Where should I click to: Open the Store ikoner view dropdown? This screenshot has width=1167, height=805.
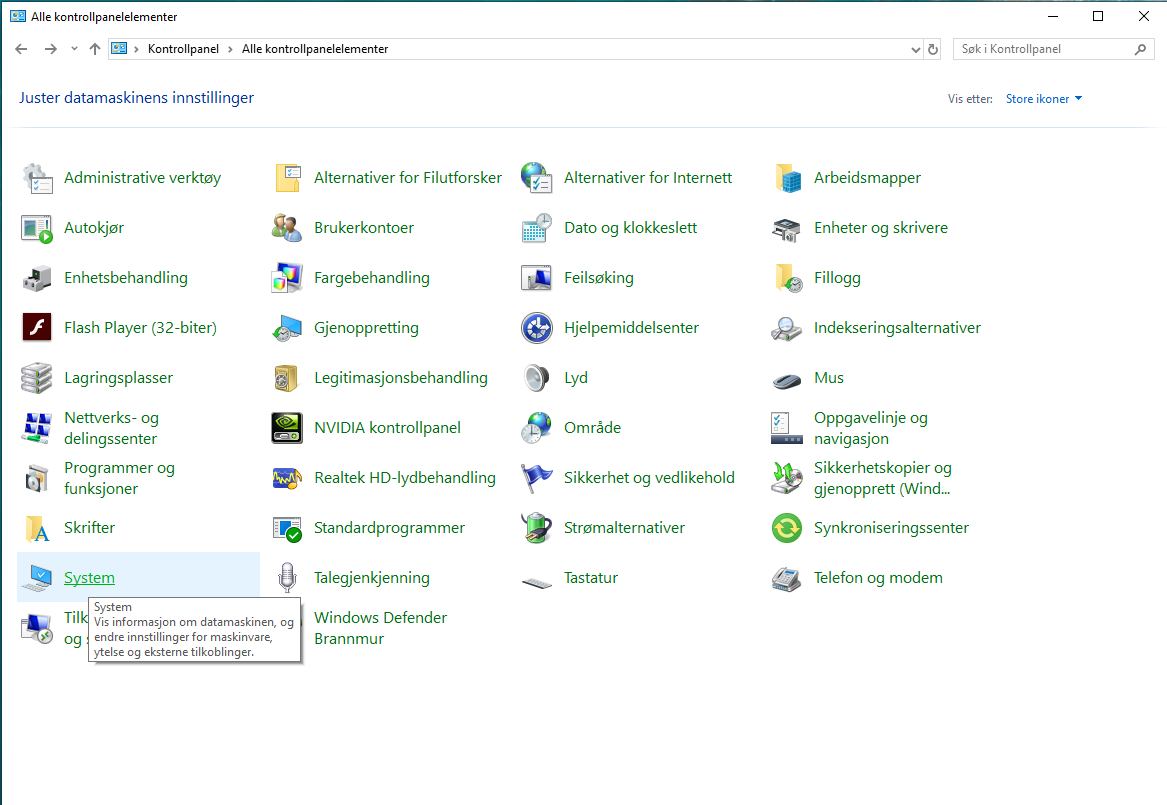pos(1043,98)
